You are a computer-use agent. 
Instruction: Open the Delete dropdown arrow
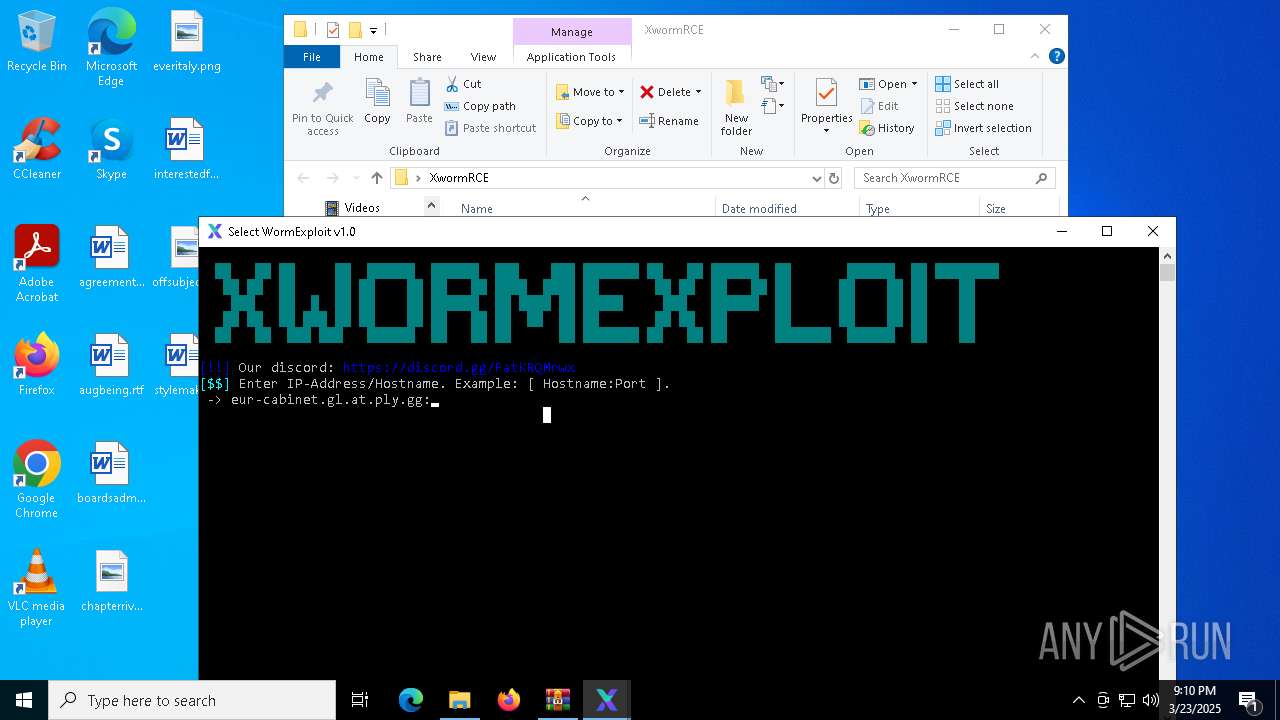click(x=698, y=92)
